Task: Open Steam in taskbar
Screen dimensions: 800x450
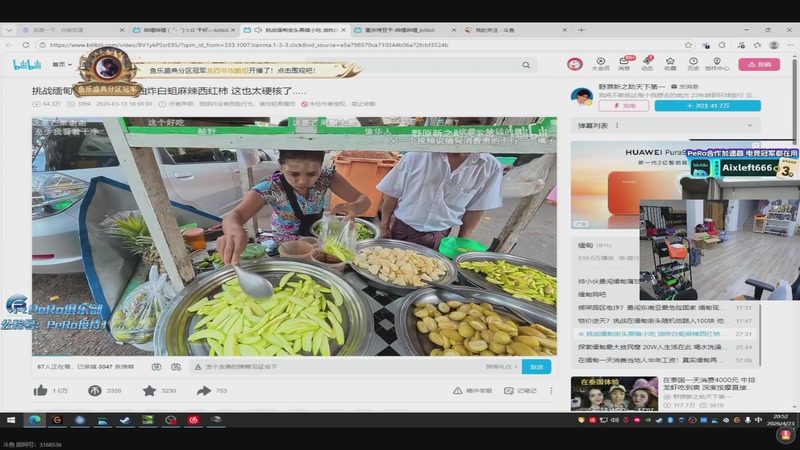Action: 125,420
